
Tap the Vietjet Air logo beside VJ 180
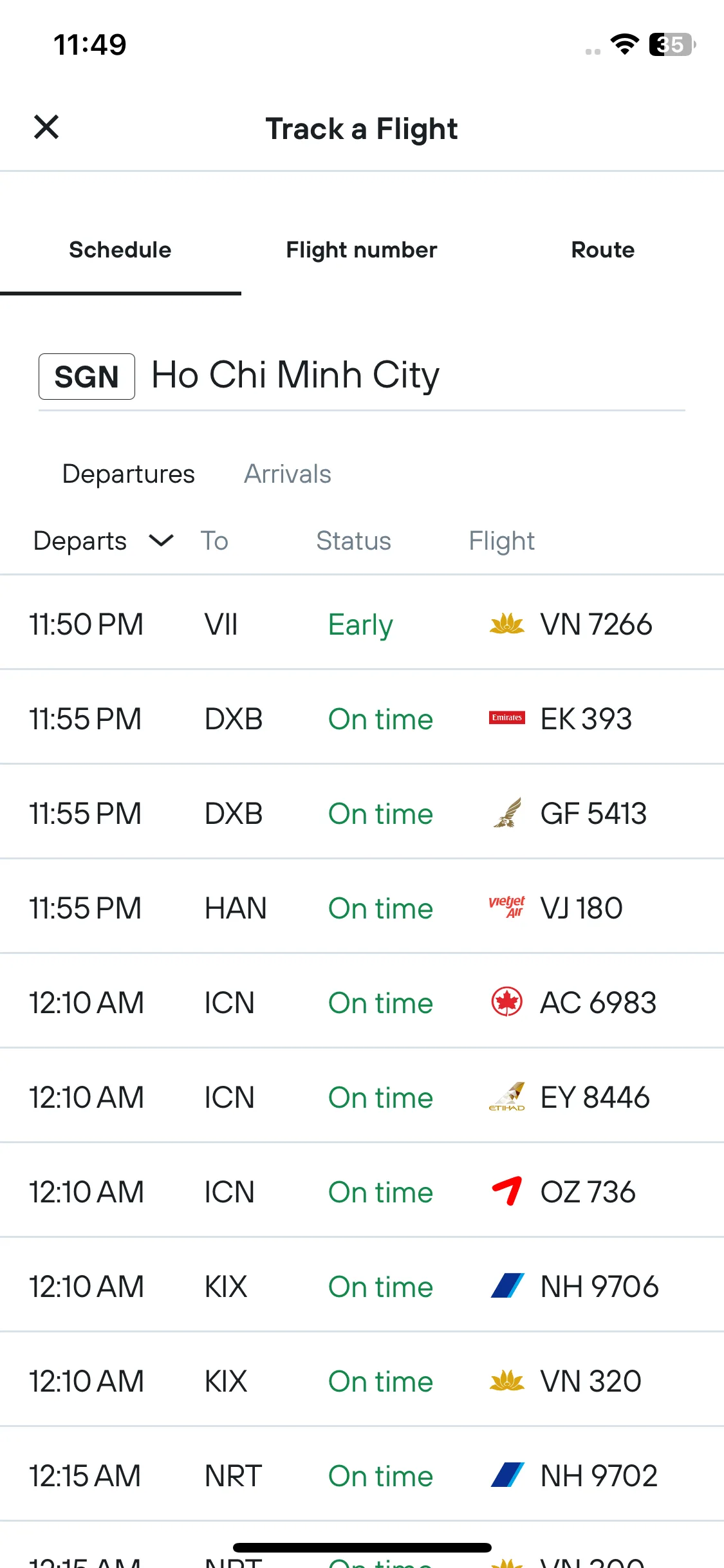(506, 907)
